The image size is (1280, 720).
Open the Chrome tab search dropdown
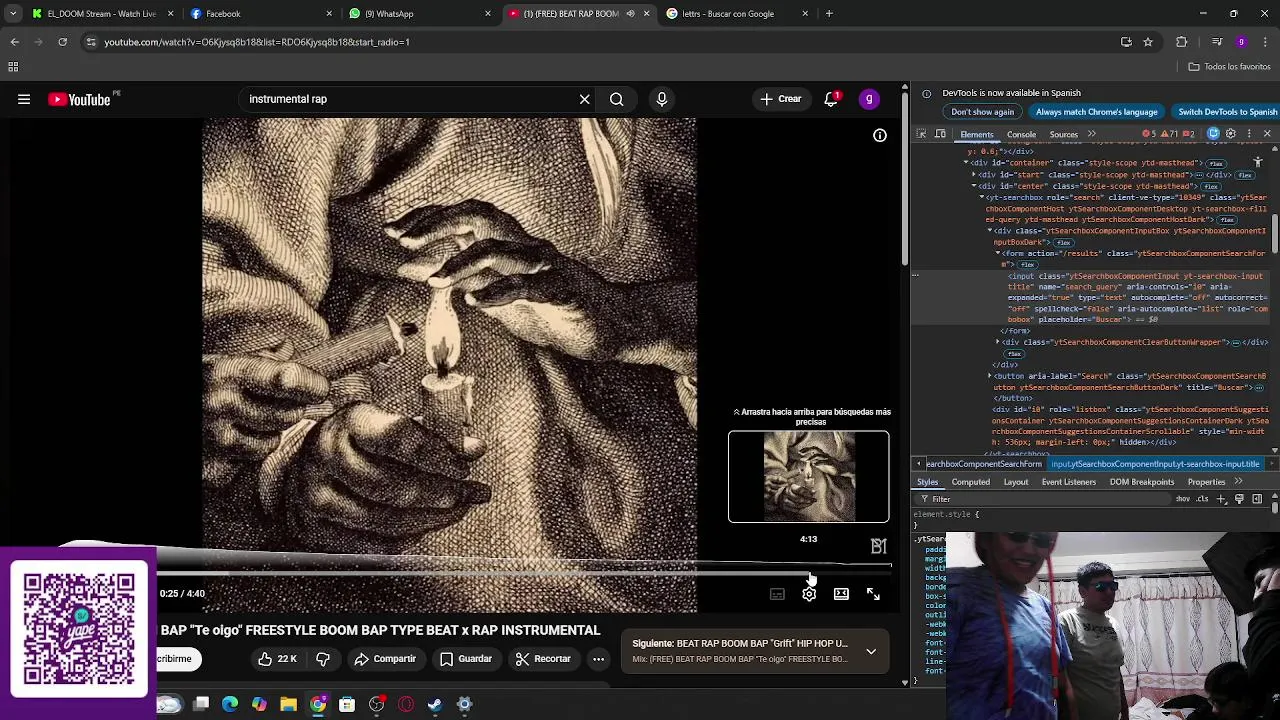pos(13,14)
